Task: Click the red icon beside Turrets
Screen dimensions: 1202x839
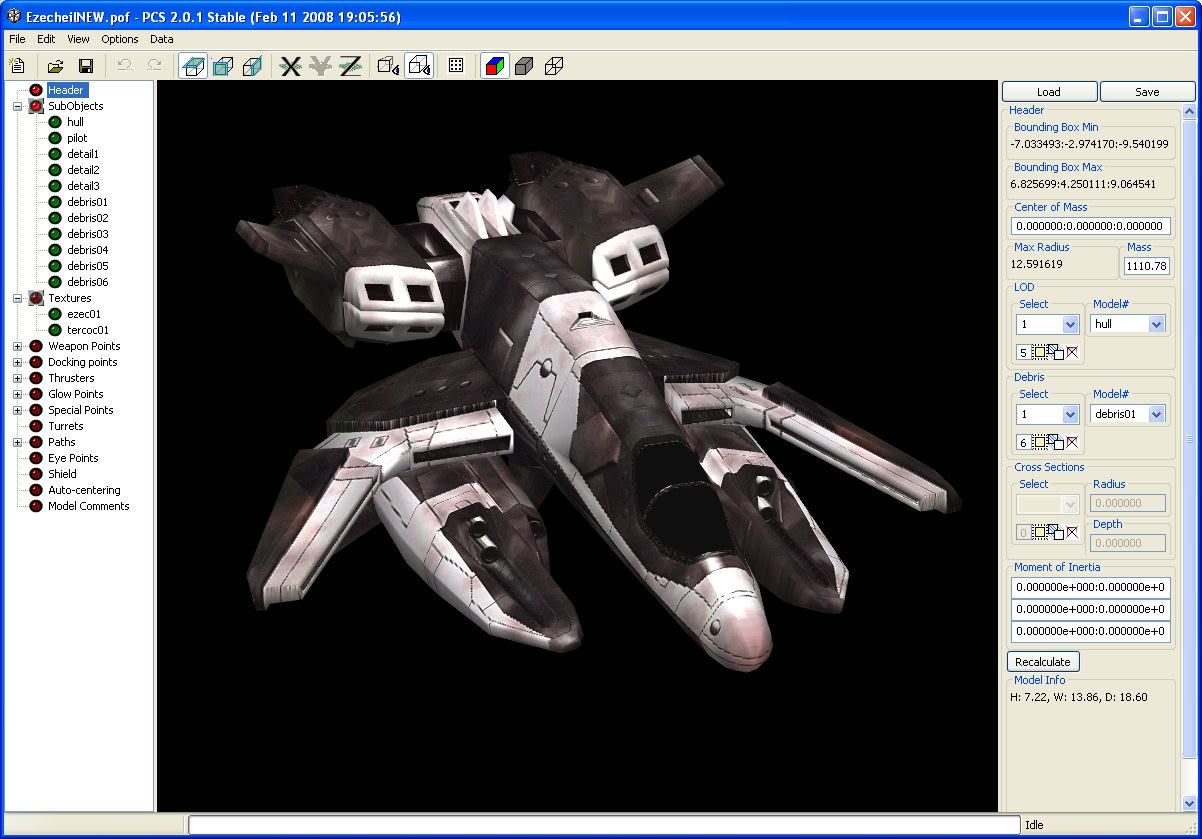Action: pyautogui.click(x=36, y=426)
